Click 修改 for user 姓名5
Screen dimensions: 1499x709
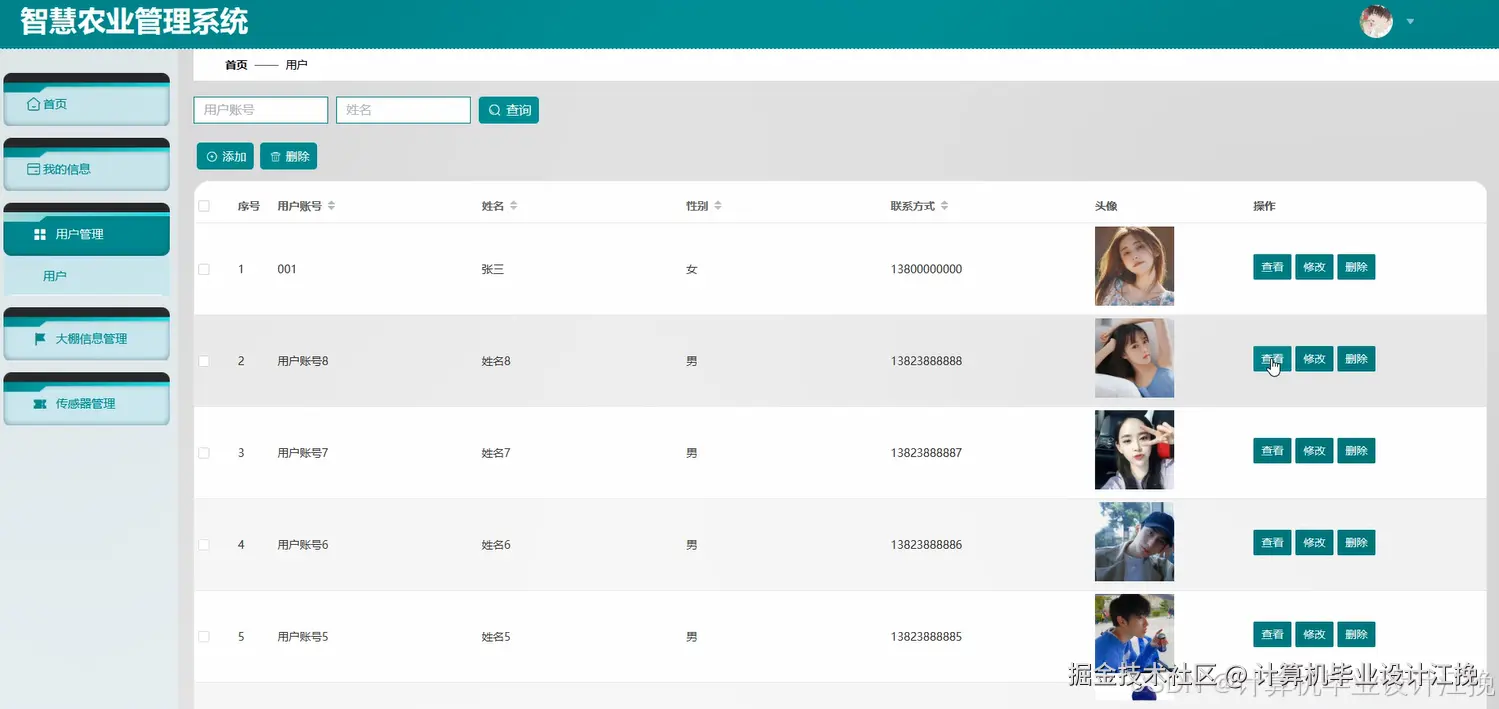pos(1314,635)
